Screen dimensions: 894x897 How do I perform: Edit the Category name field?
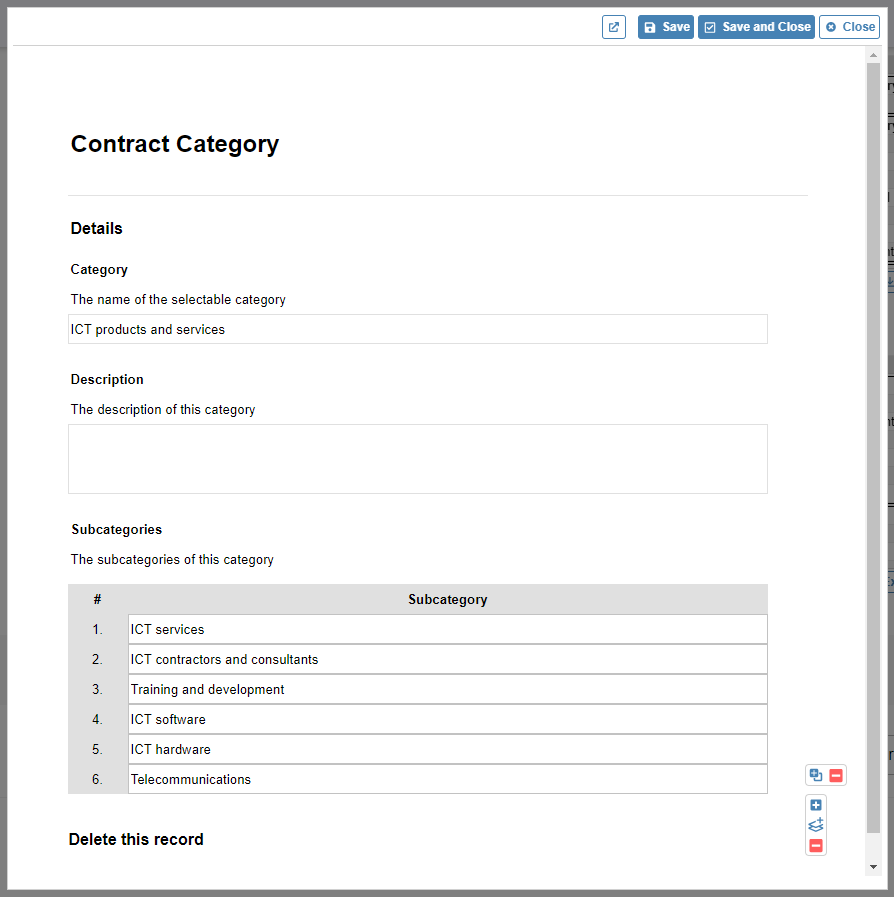(x=418, y=329)
